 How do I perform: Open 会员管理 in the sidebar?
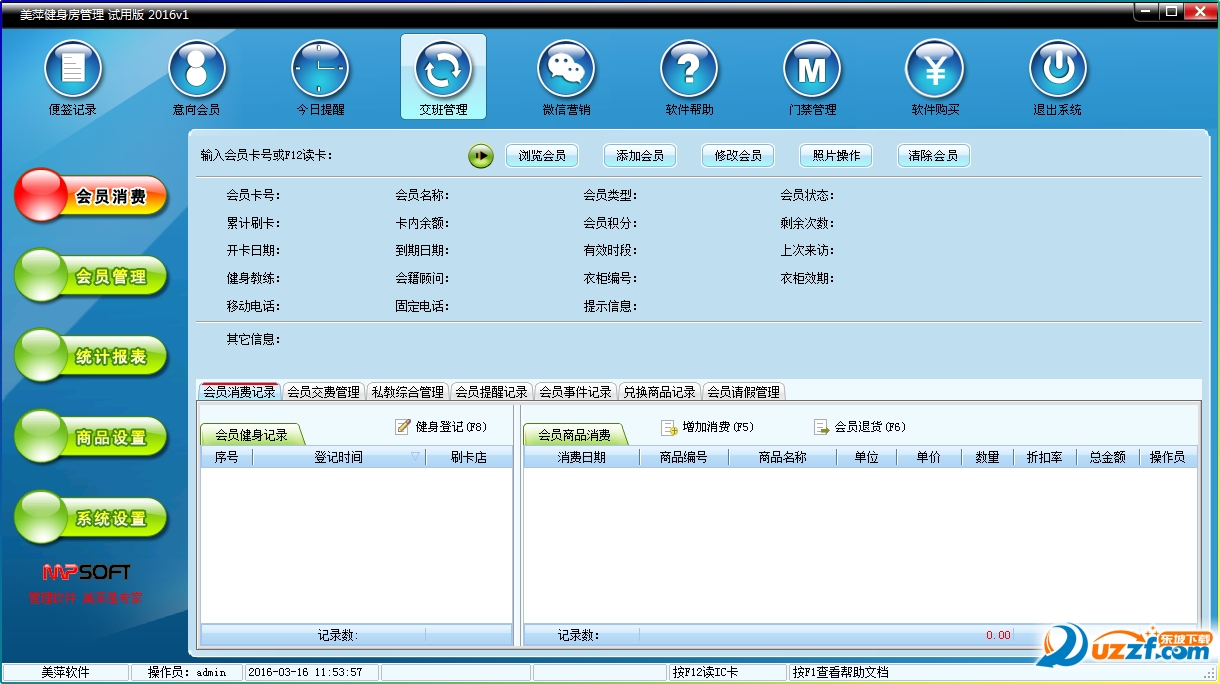point(91,276)
